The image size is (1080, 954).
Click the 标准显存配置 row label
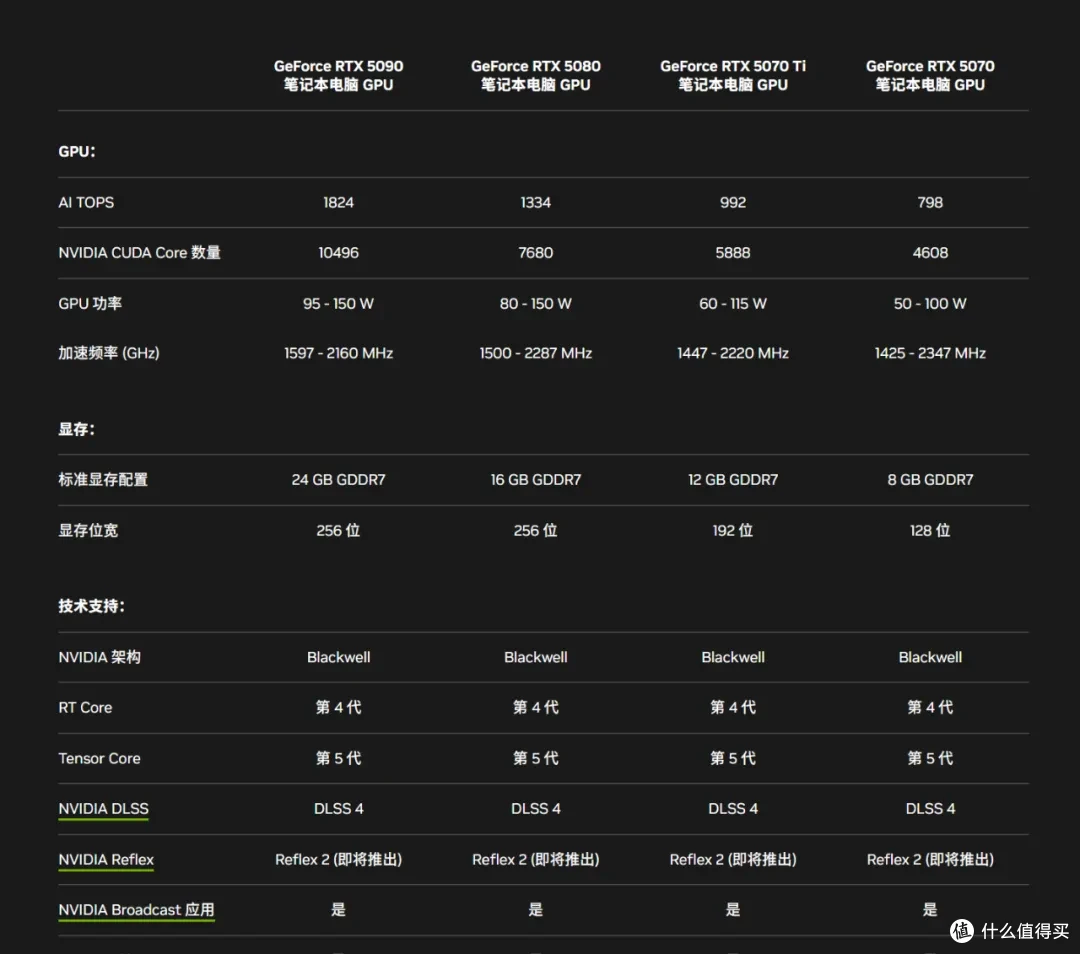pos(103,480)
